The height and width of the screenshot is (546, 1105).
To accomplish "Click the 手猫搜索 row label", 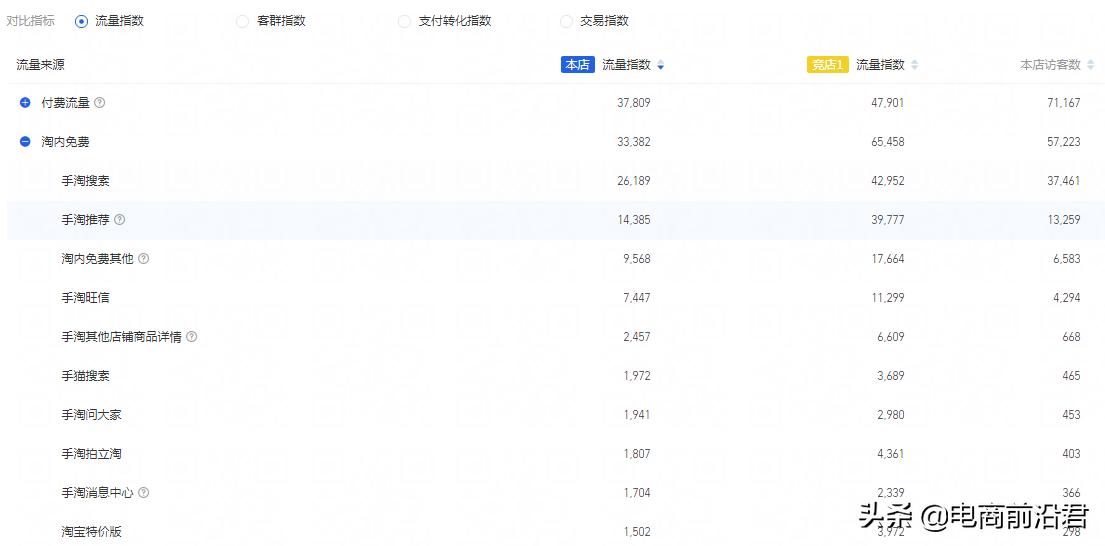I will point(85,376).
